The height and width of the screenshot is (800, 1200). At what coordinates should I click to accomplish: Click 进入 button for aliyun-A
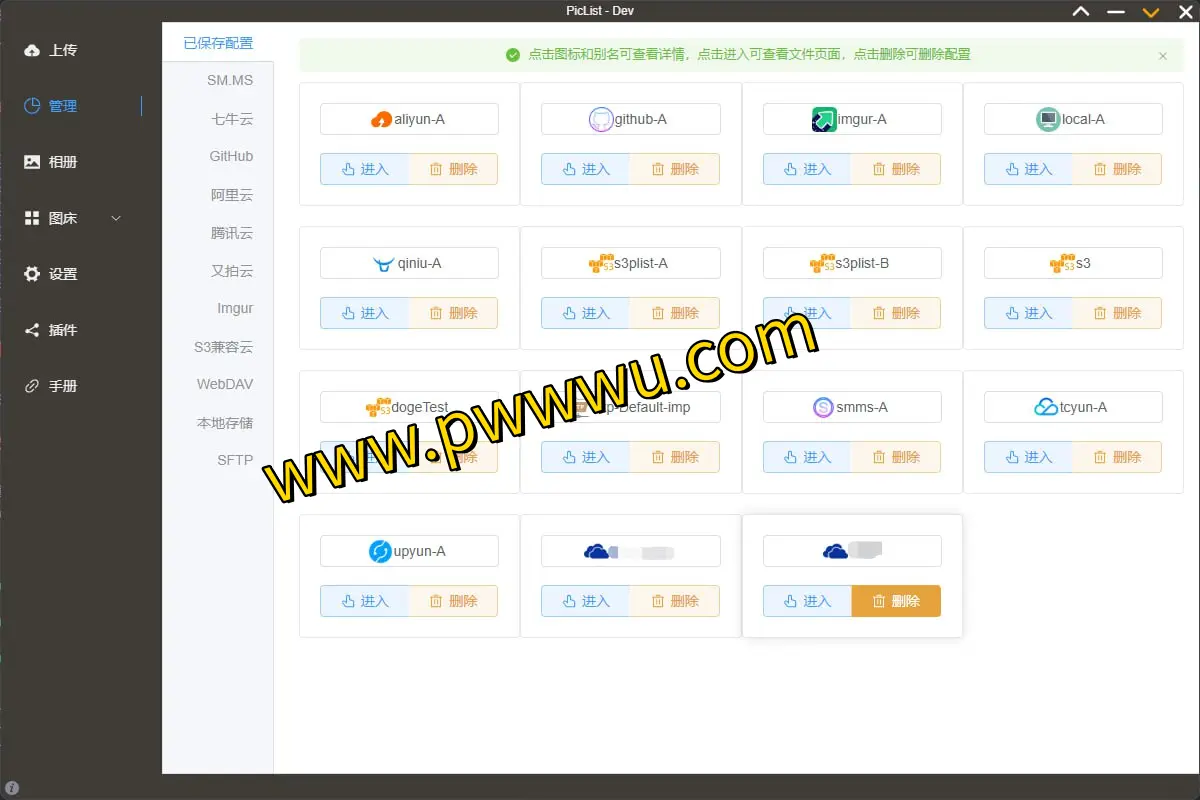(x=365, y=169)
